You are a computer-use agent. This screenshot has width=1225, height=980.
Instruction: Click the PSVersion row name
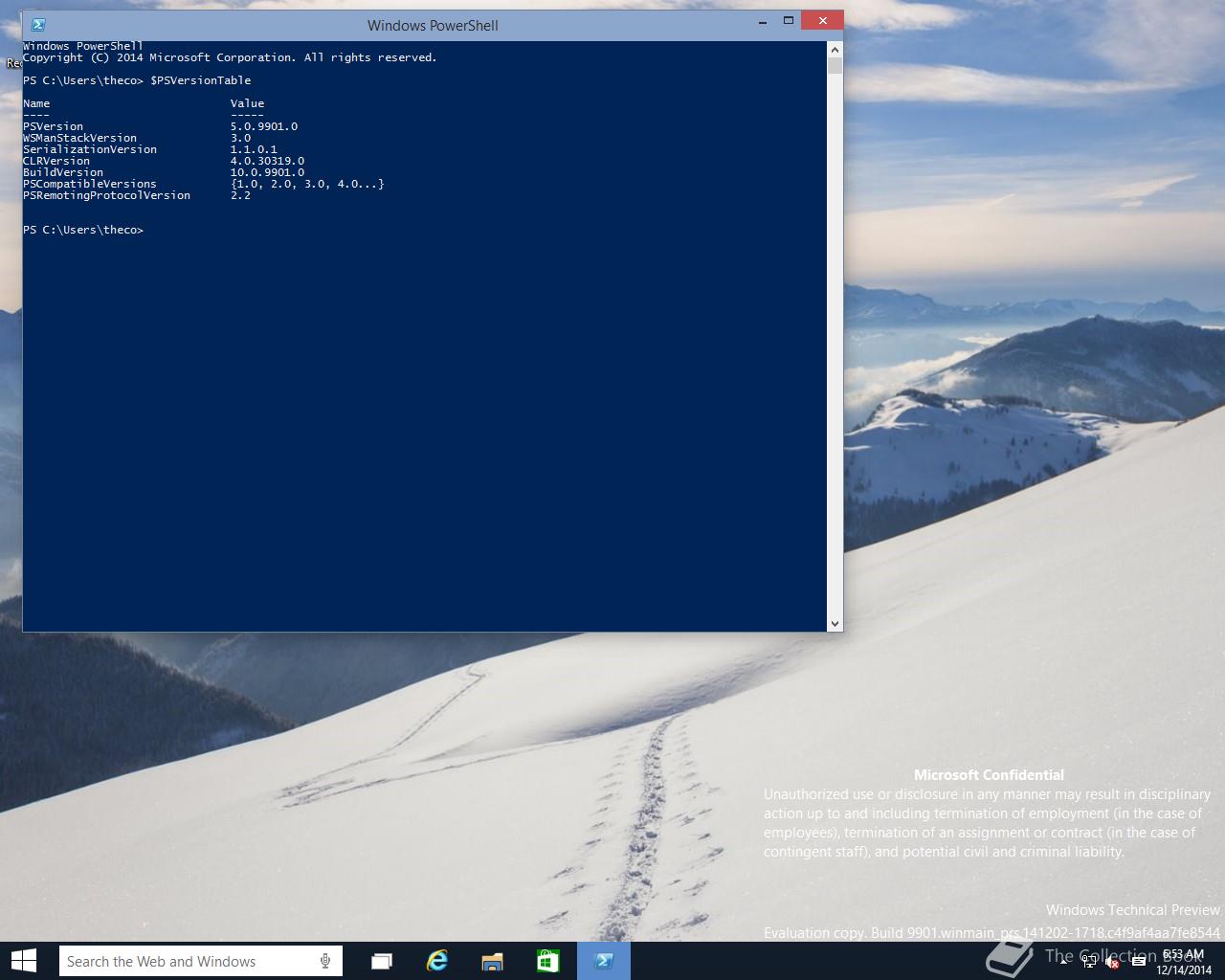point(54,126)
